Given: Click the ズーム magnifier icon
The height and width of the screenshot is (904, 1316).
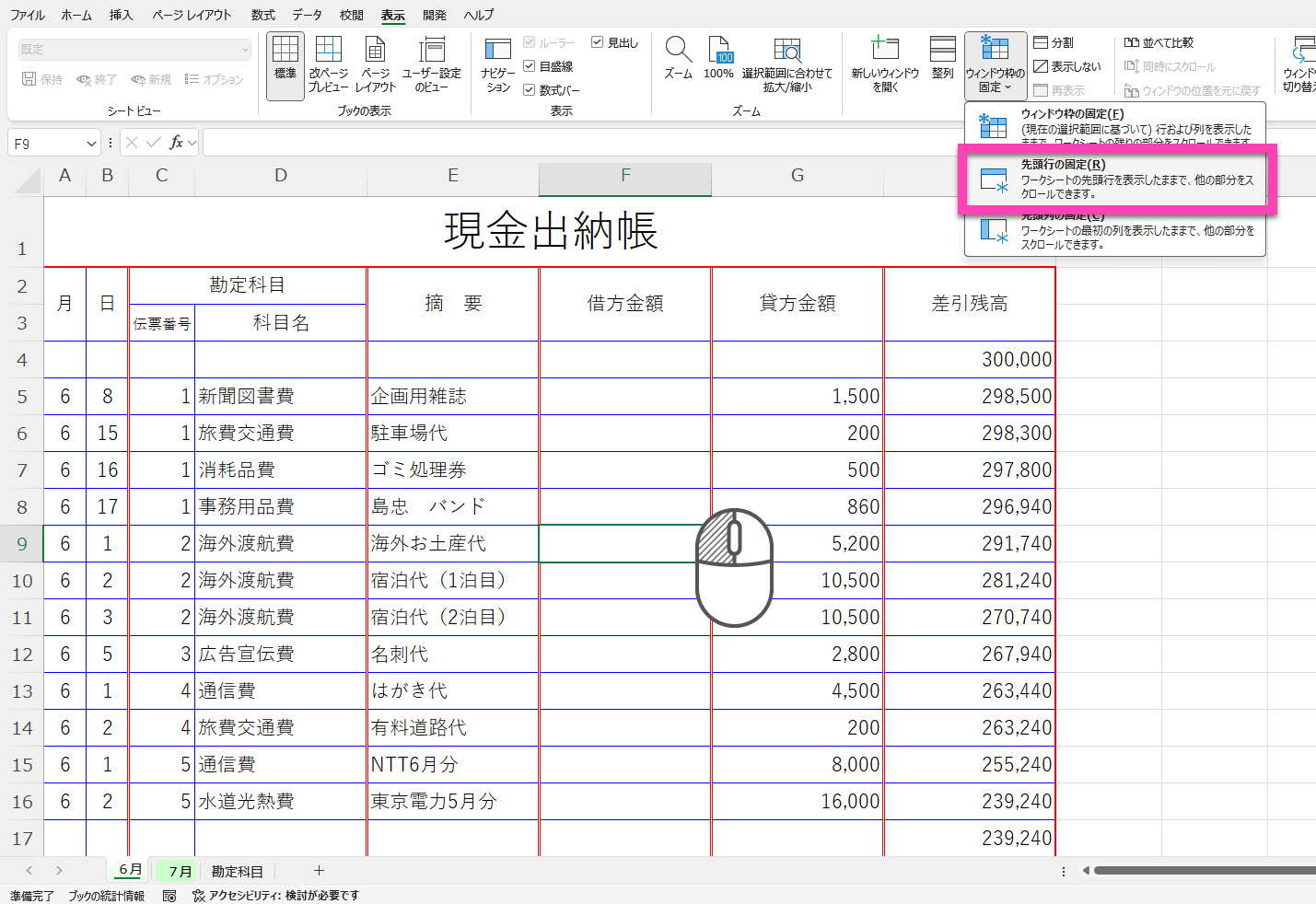Looking at the screenshot, I should point(678,59).
